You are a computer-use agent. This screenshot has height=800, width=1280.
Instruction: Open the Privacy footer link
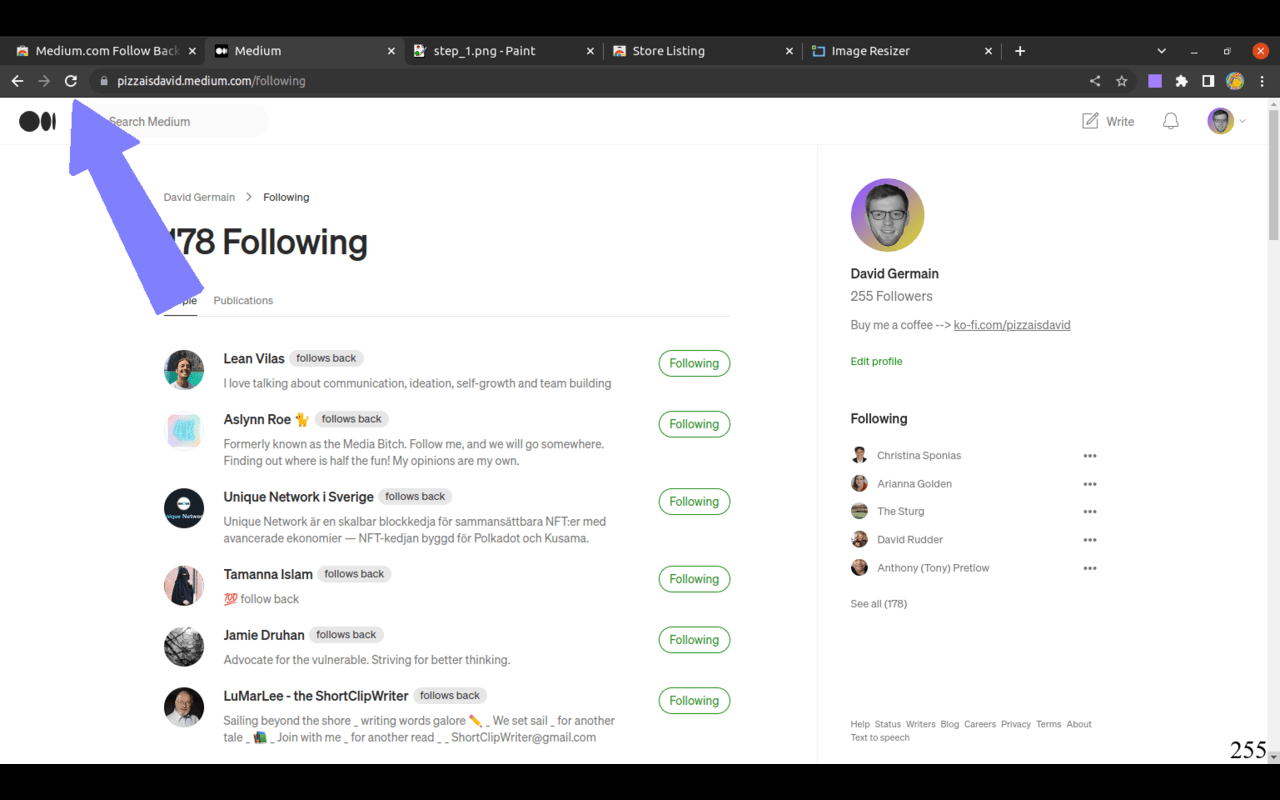(1016, 725)
